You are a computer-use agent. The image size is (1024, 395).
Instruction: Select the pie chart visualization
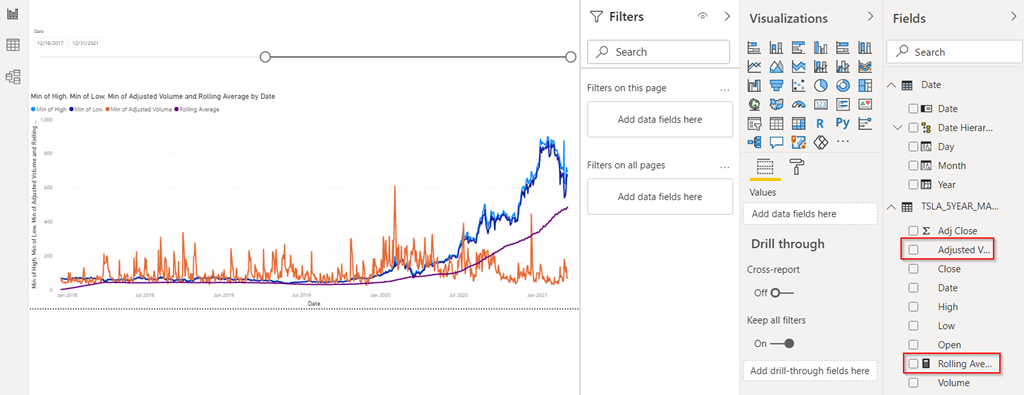pos(821,86)
